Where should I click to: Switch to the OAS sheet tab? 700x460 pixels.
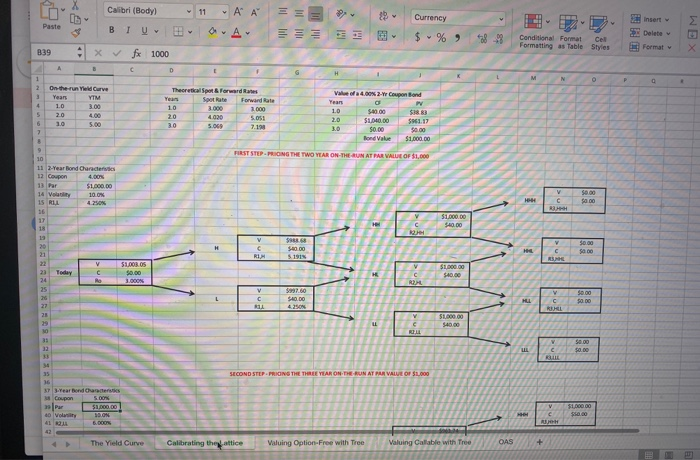[x=505, y=442]
